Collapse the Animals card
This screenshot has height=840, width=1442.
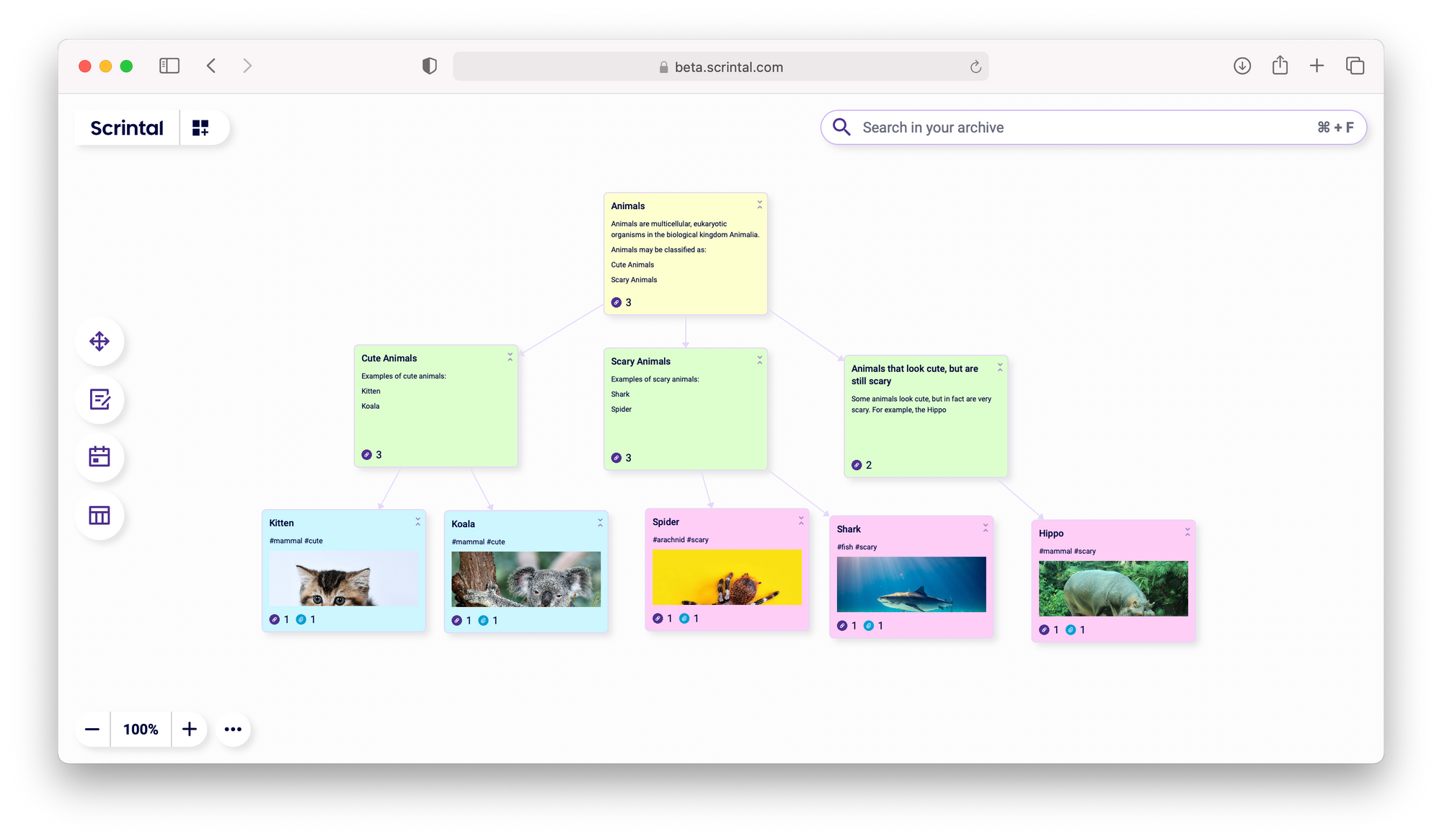click(759, 205)
